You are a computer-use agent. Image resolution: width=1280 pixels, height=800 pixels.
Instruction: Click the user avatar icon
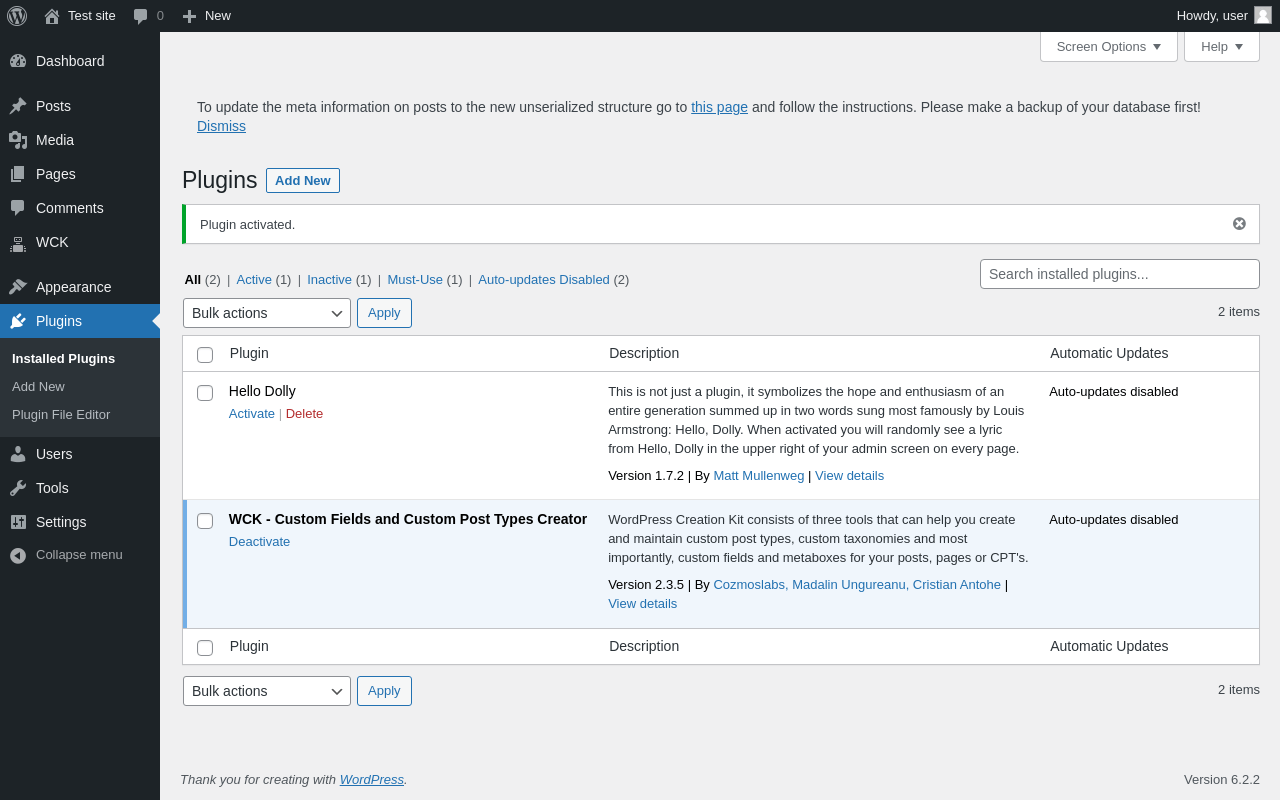pyautogui.click(x=1263, y=16)
